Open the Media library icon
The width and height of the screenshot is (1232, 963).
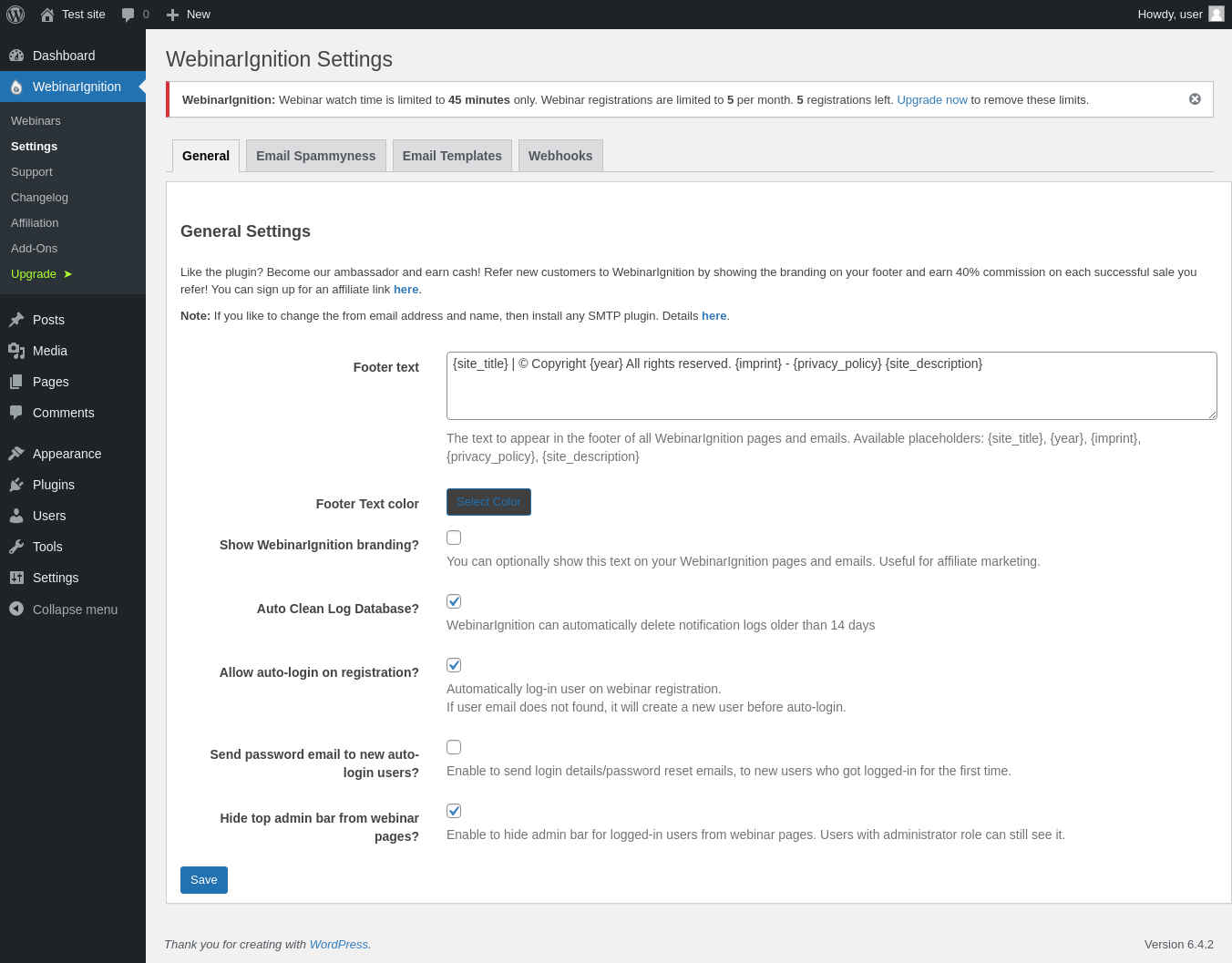[16, 351]
